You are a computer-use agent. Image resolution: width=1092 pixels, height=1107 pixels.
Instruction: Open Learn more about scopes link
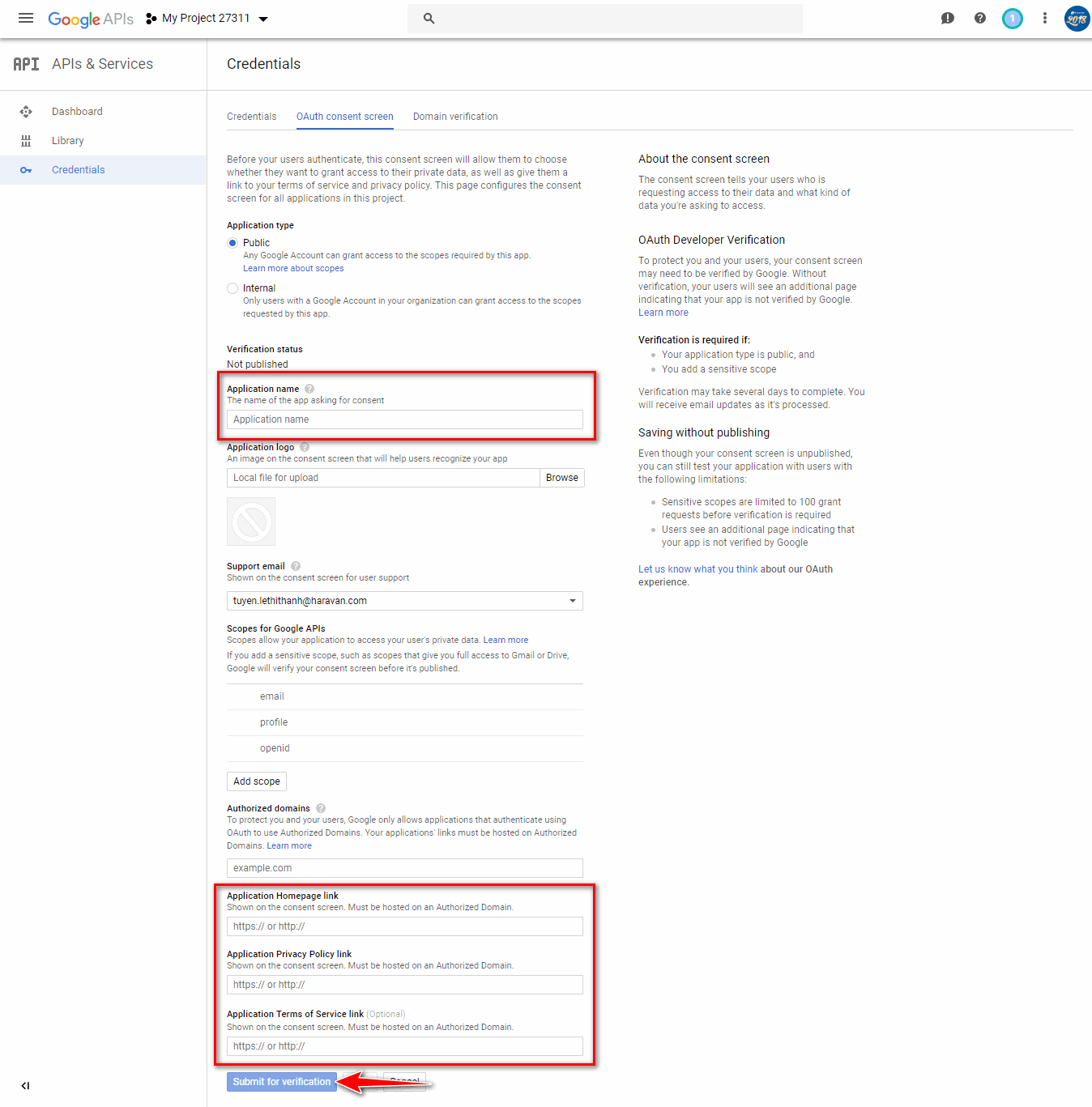[293, 269]
